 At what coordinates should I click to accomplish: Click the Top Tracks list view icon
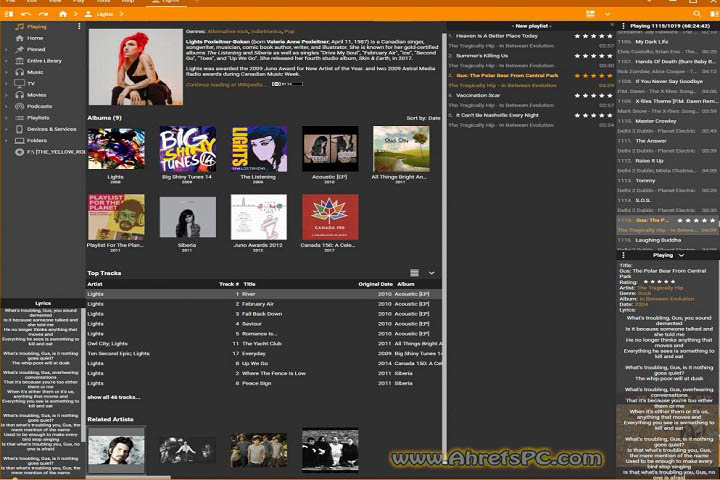(x=414, y=273)
